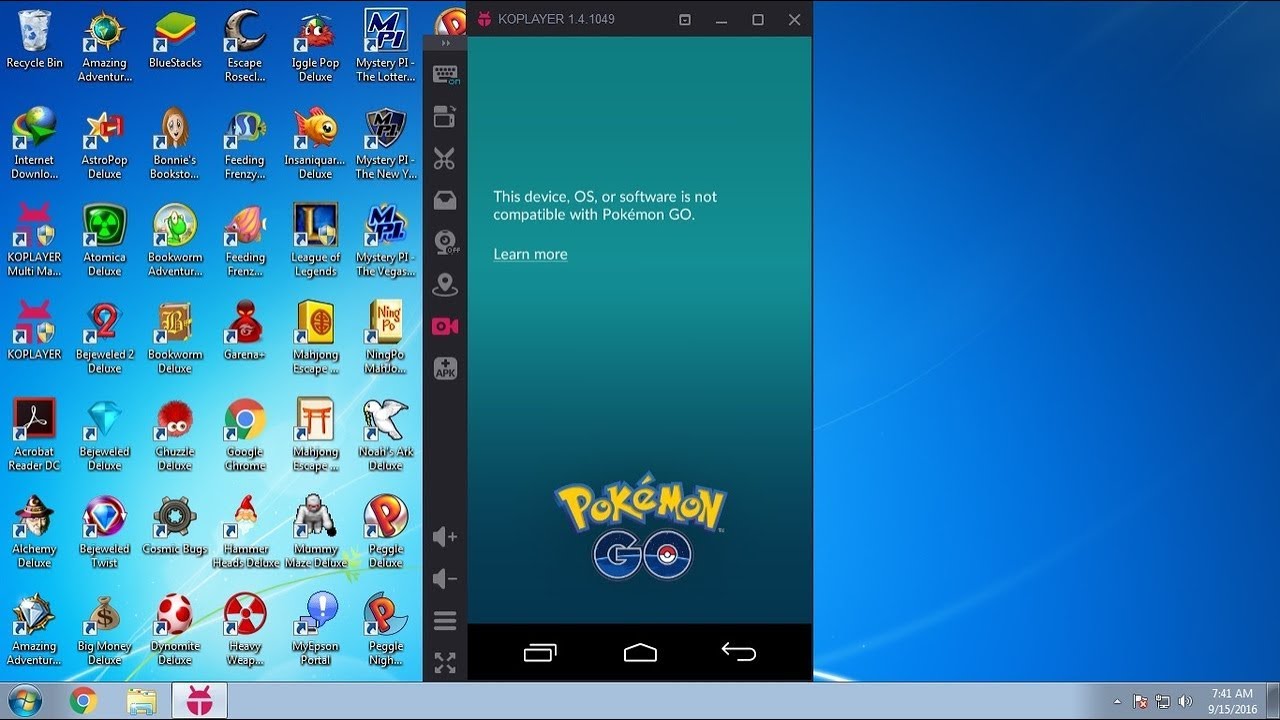The image size is (1280, 720).
Task: Select the Mystery PI - The Lotter... shortcut
Action: 386,46
